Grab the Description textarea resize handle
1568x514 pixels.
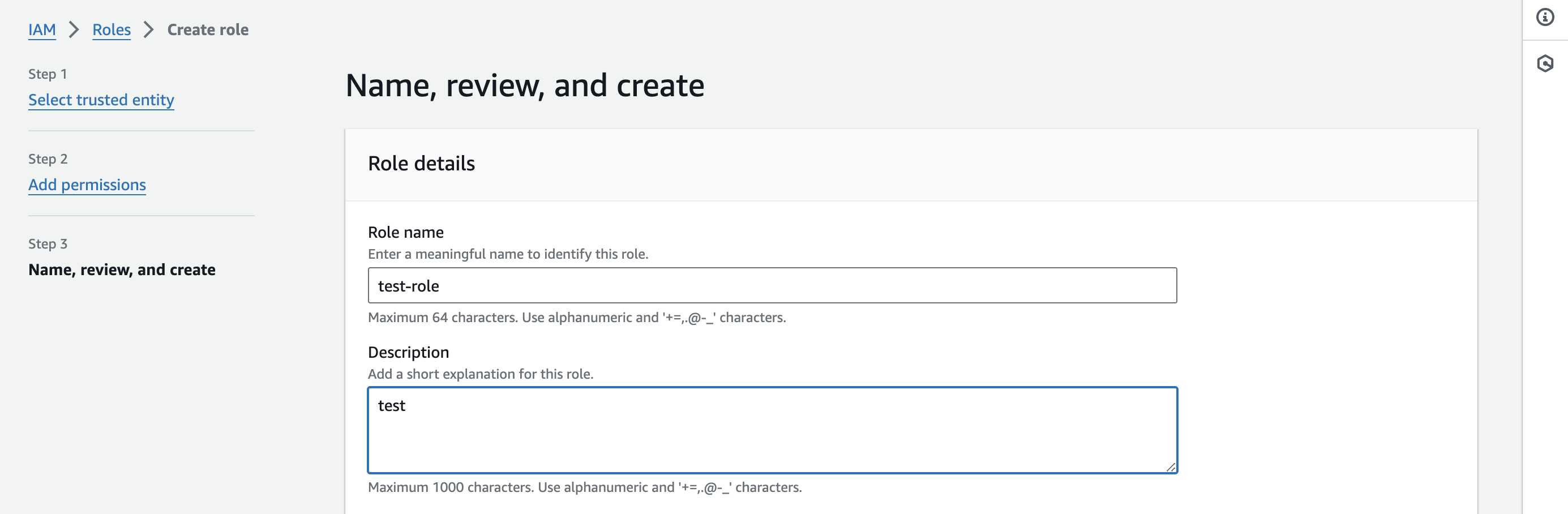tap(1170, 466)
